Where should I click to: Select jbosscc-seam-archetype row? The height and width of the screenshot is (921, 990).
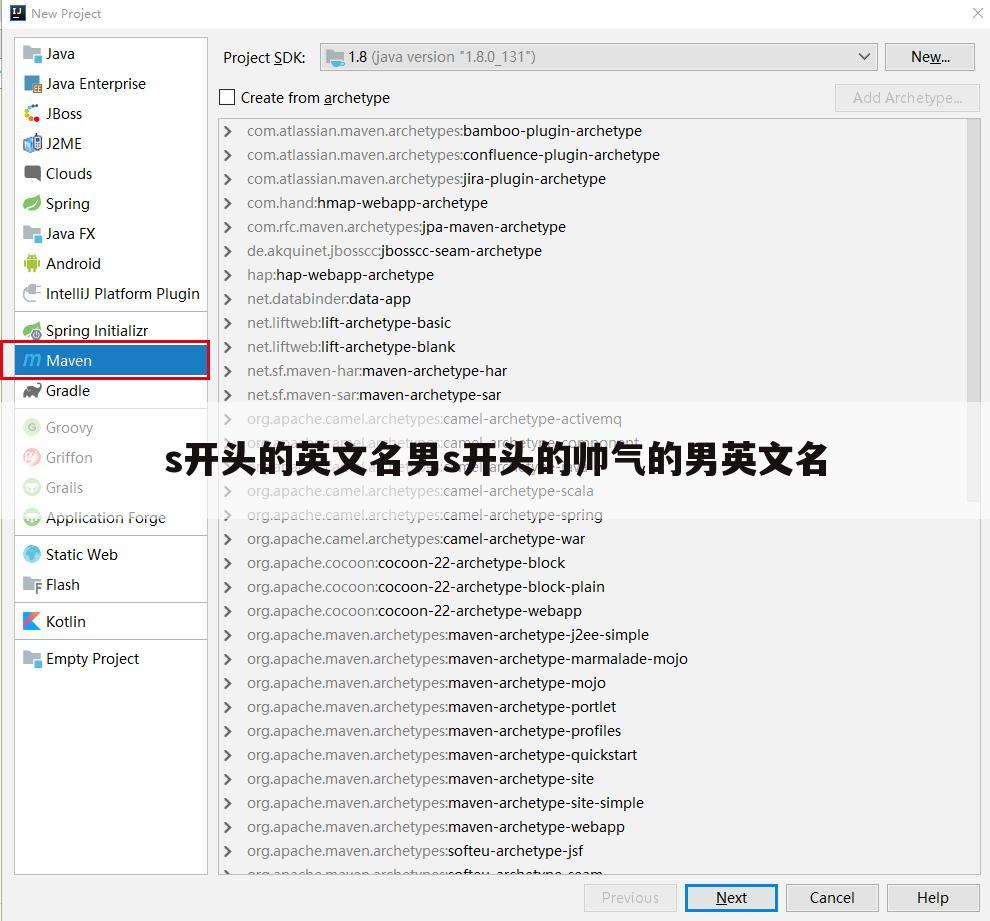[x=592, y=251]
